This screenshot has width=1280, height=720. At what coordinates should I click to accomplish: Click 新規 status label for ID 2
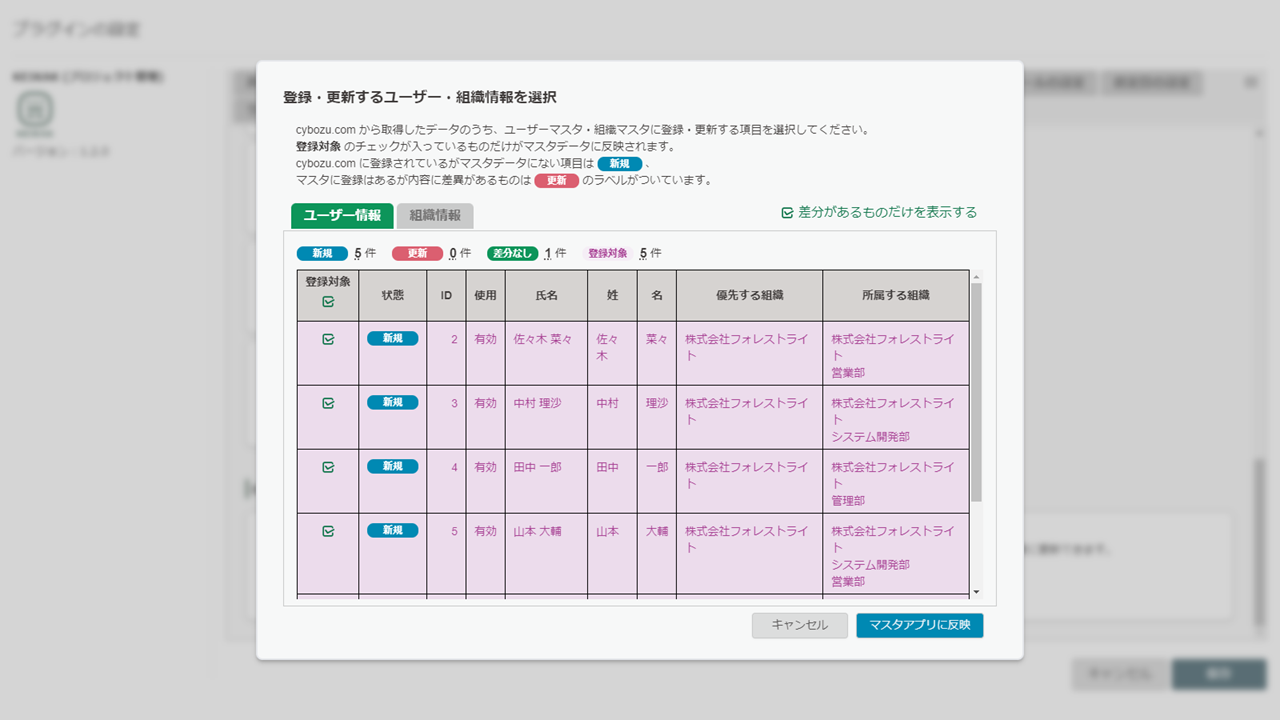393,339
